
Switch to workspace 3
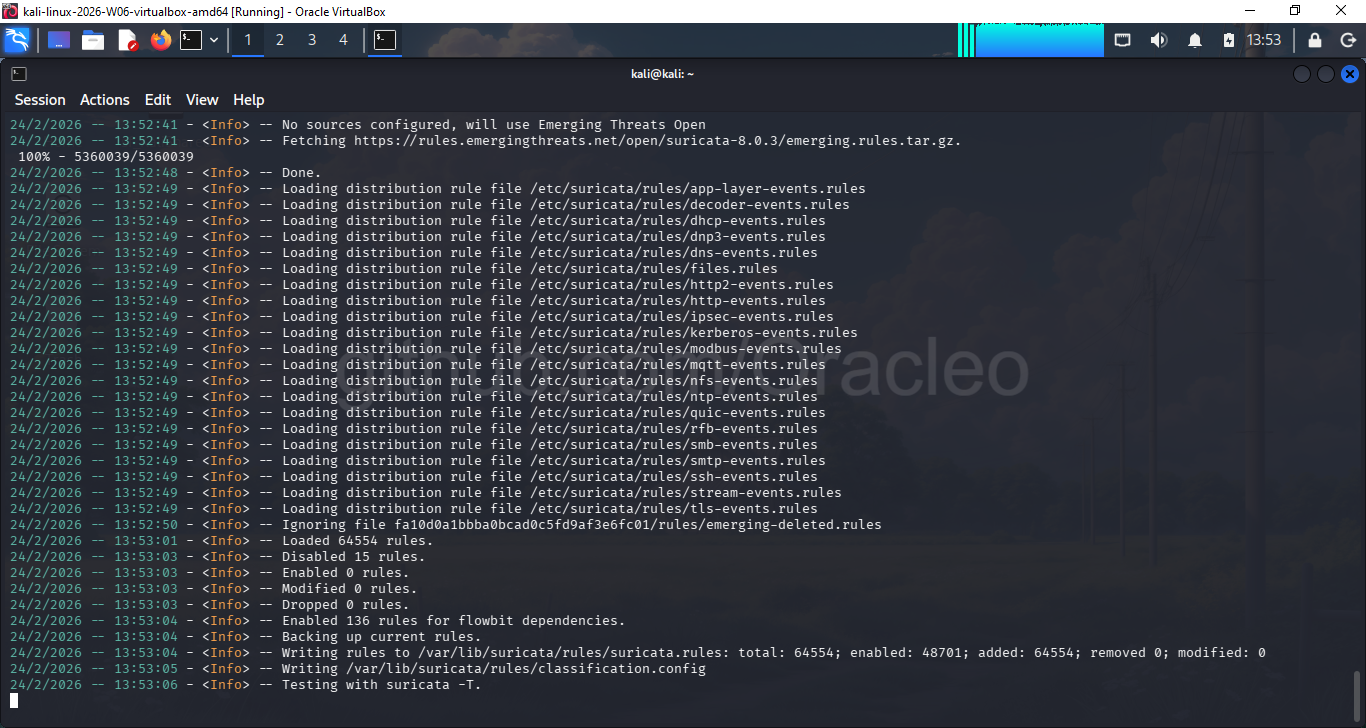pos(312,40)
